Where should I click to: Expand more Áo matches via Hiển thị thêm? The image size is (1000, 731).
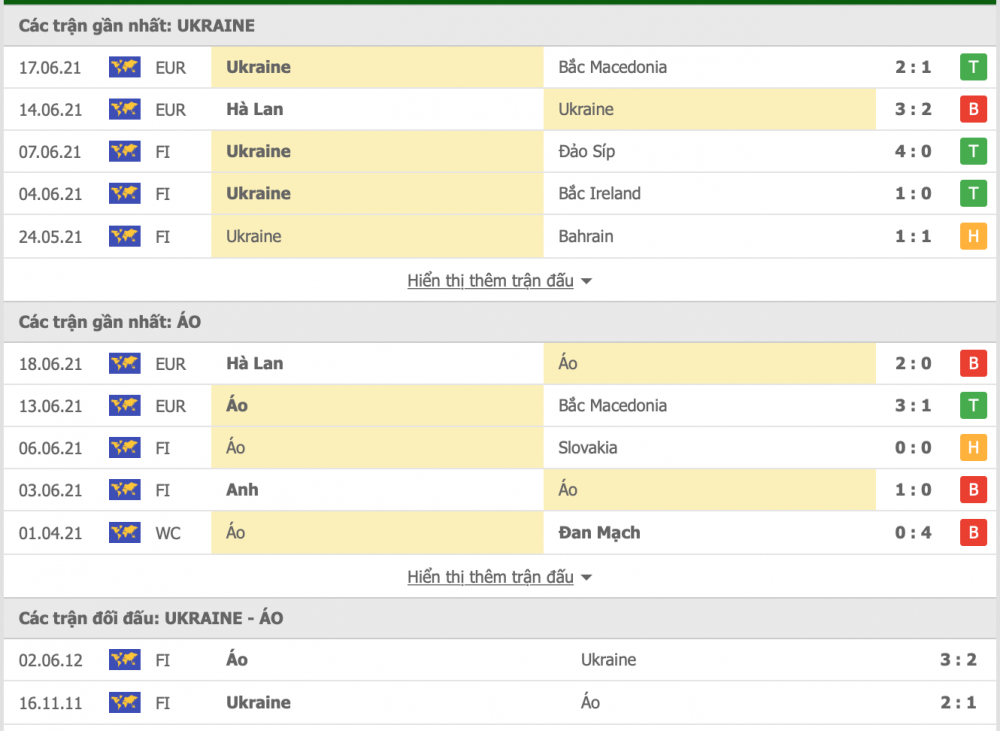[490, 577]
